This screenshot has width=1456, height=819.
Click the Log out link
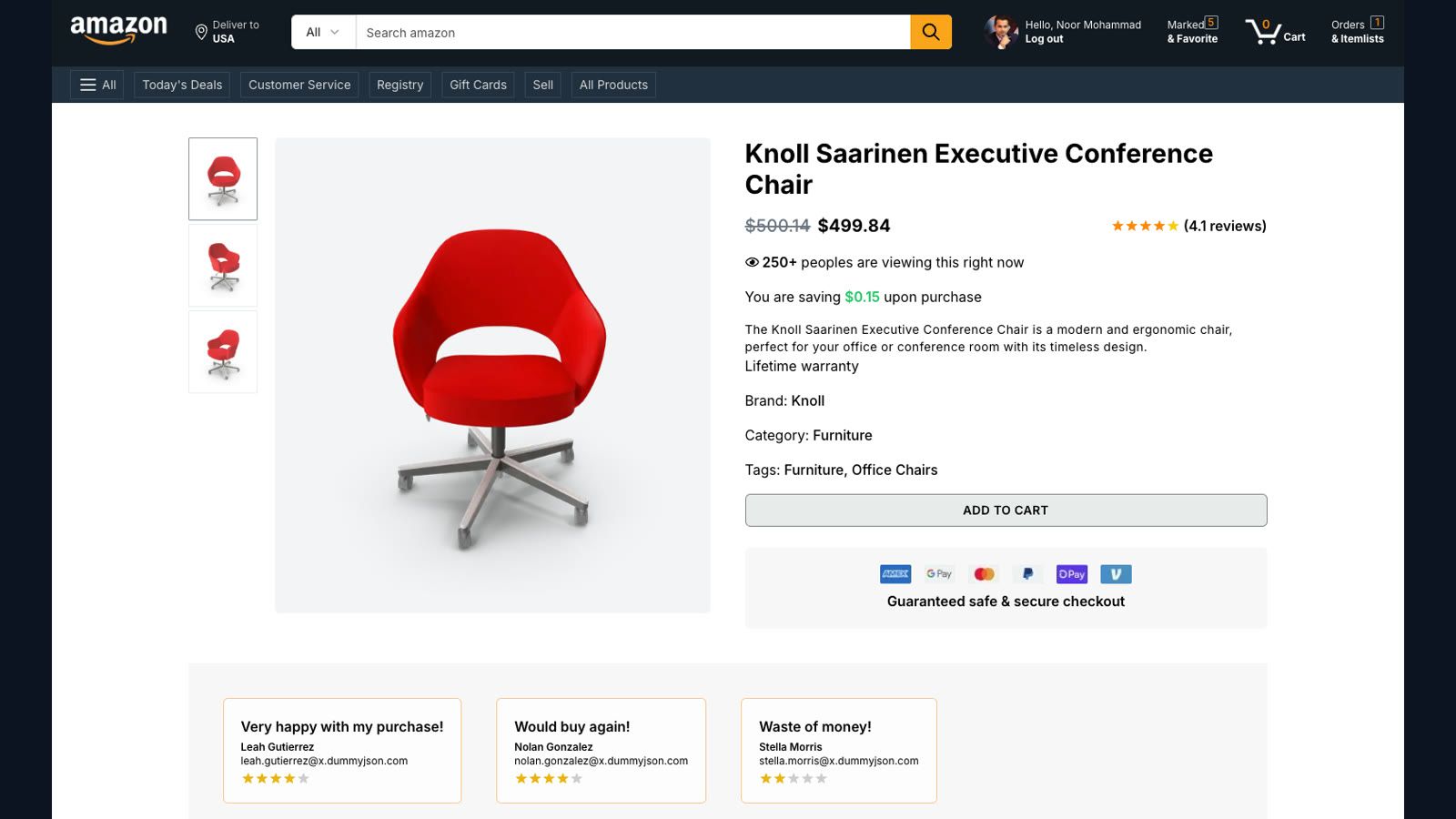[x=1044, y=39]
